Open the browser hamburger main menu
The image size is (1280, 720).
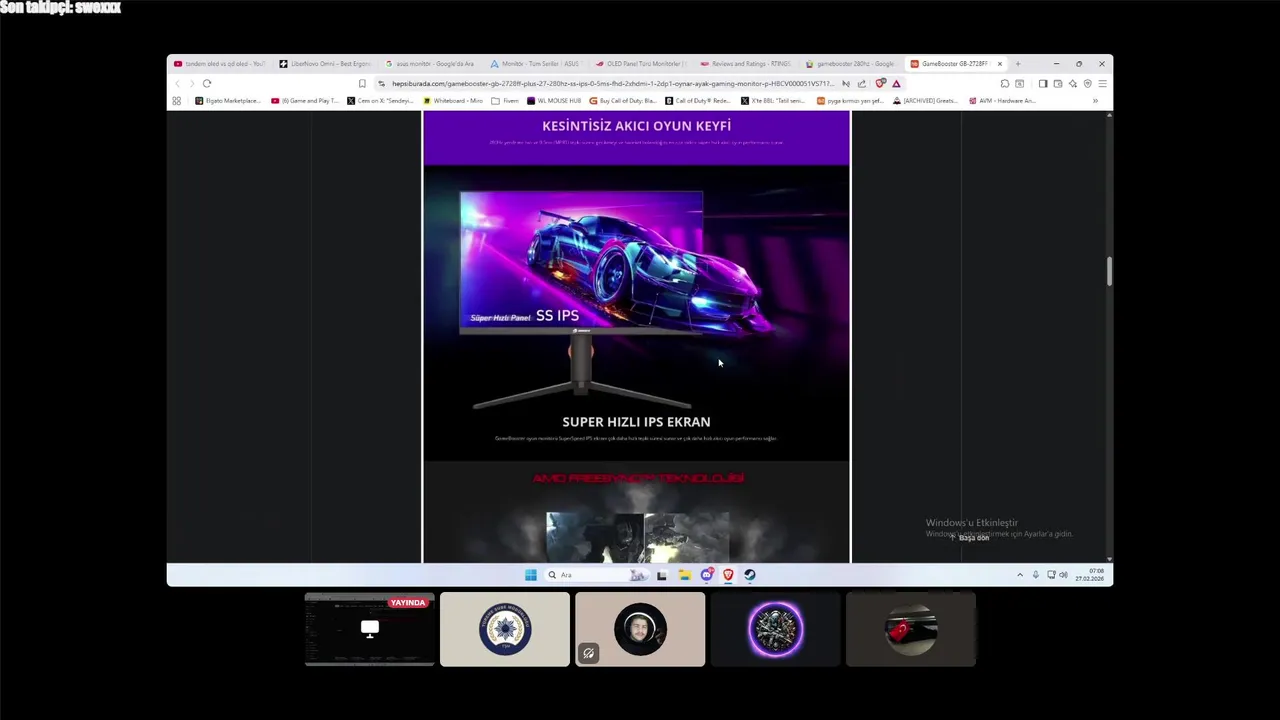1102,84
